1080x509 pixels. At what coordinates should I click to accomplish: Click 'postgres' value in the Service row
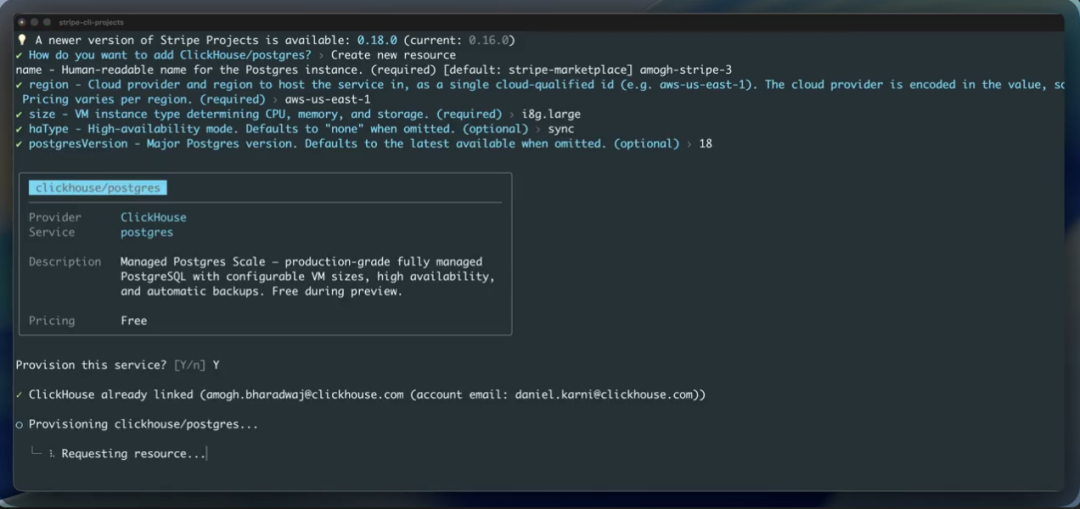[147, 232]
